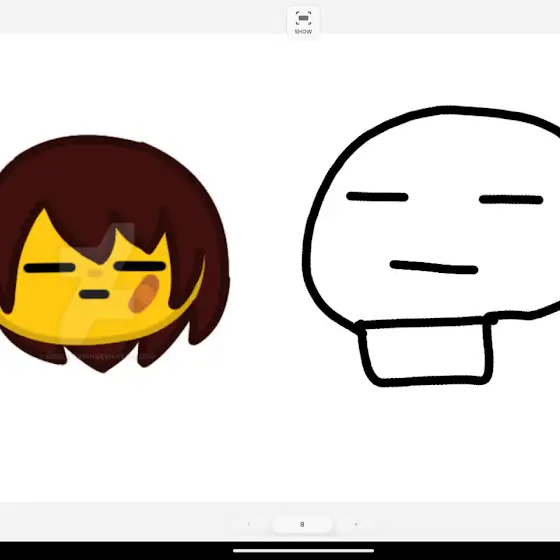Go to the next page arrow
The image size is (560, 560).
click(356, 524)
